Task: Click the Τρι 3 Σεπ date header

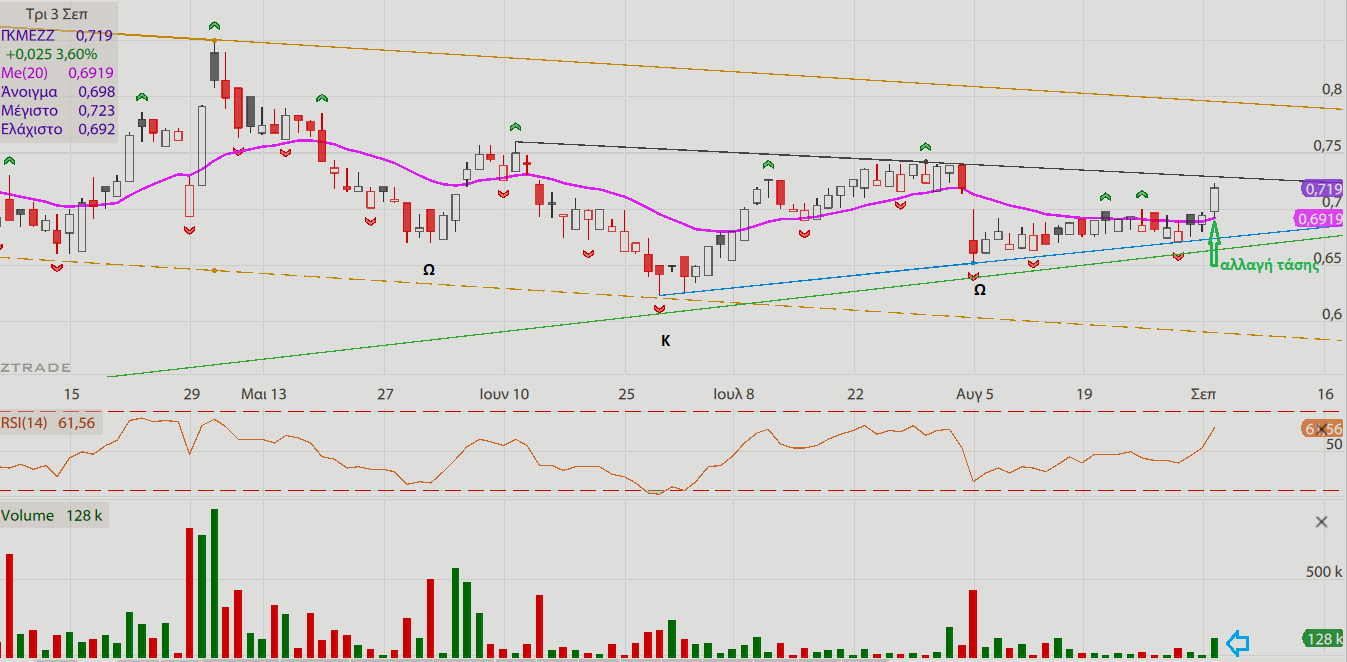Action: 59,16
